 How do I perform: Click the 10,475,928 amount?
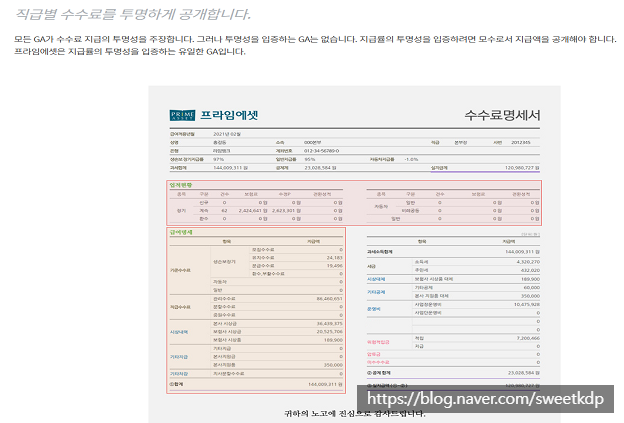tap(527, 305)
